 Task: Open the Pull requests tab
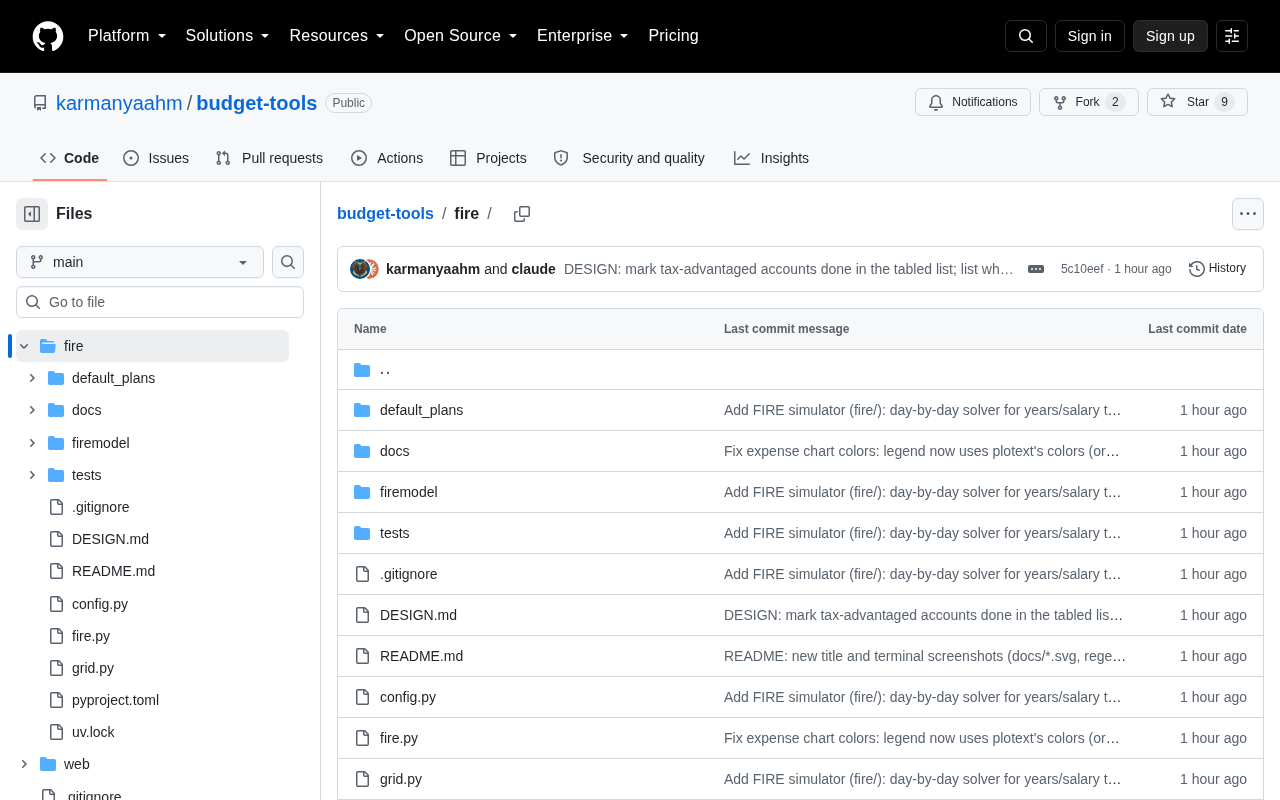tap(269, 158)
